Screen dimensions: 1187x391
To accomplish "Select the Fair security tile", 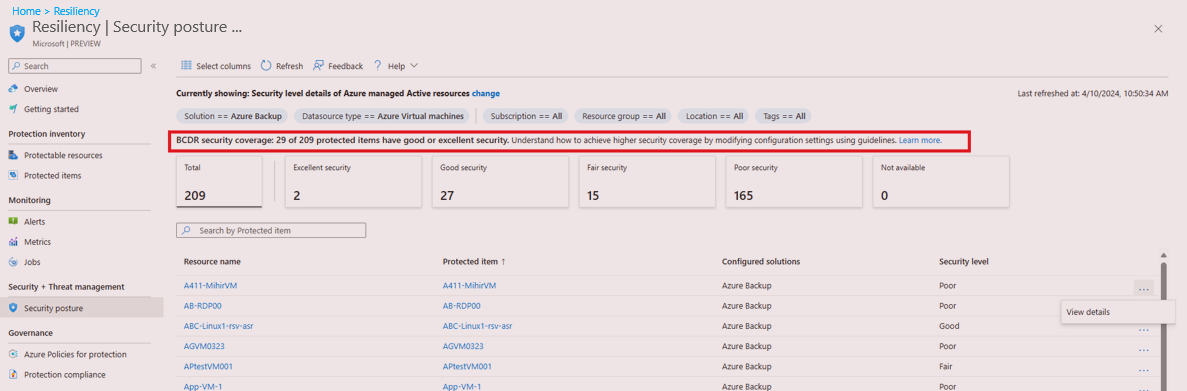I will pos(646,182).
